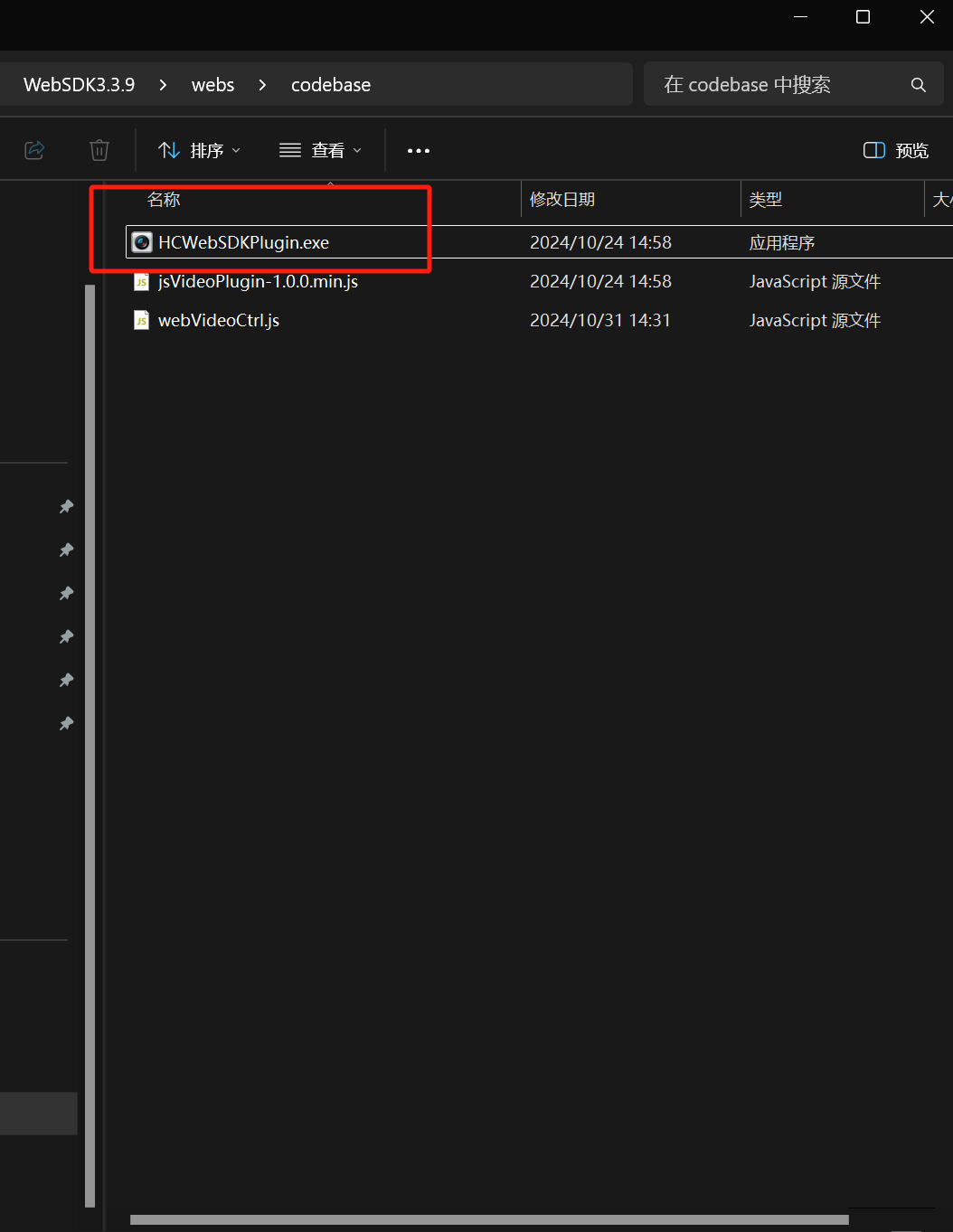The width and height of the screenshot is (953, 1232).
Task: Click the HCWebSDKPlugin.exe application icon
Action: 141,241
